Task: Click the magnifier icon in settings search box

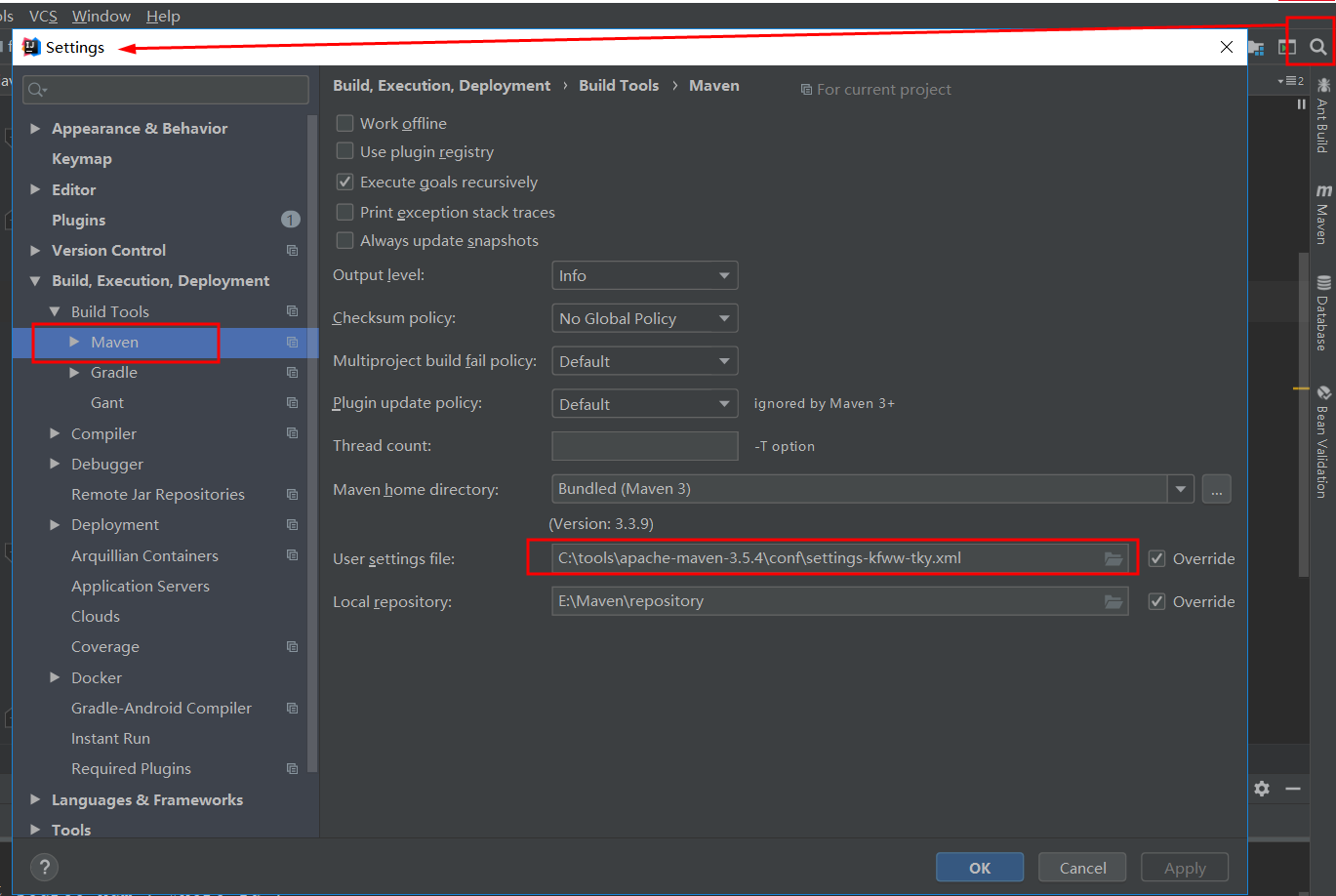Action: [x=37, y=90]
